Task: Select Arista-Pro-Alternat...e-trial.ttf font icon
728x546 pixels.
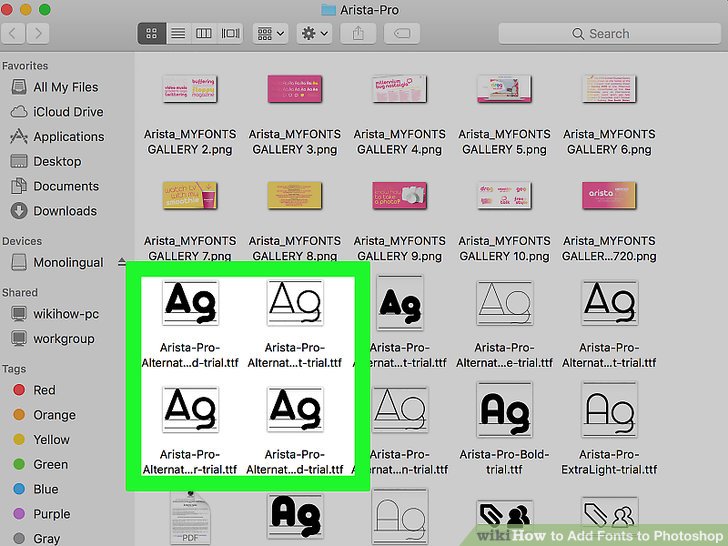Action: click(505, 303)
